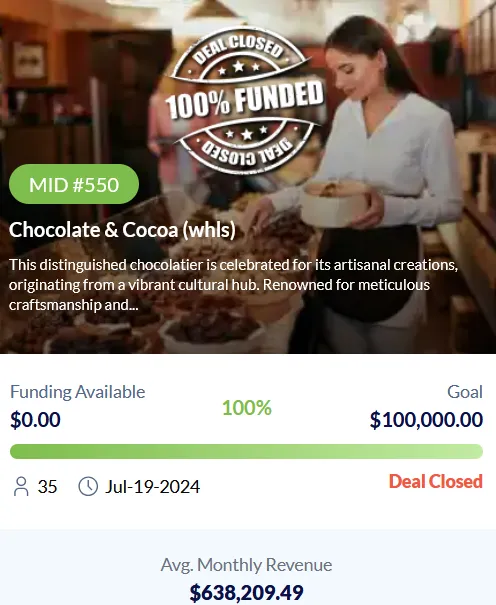
Task: Click the Avg. Monthly Revenue heading
Action: tap(246, 565)
